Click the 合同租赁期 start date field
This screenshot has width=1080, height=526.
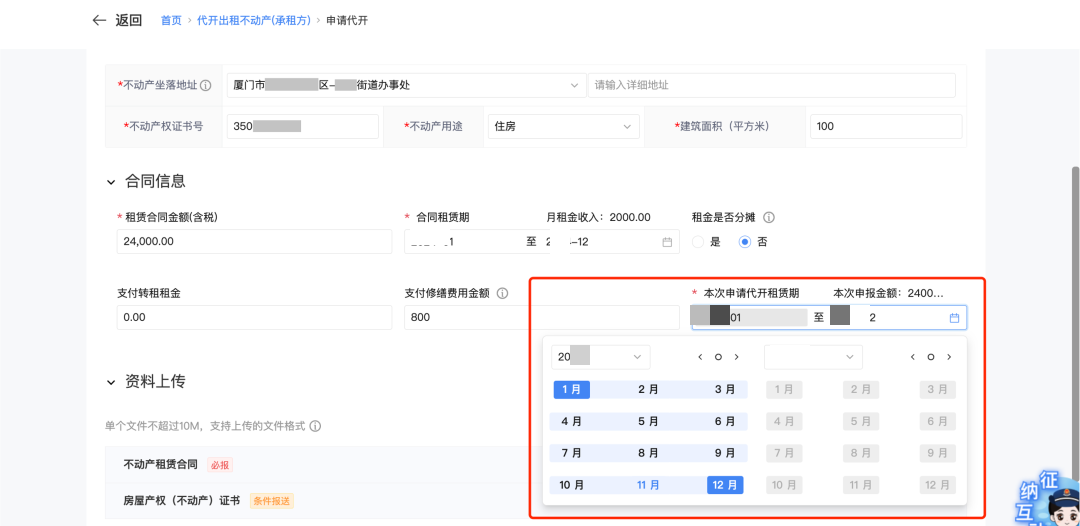coord(463,242)
